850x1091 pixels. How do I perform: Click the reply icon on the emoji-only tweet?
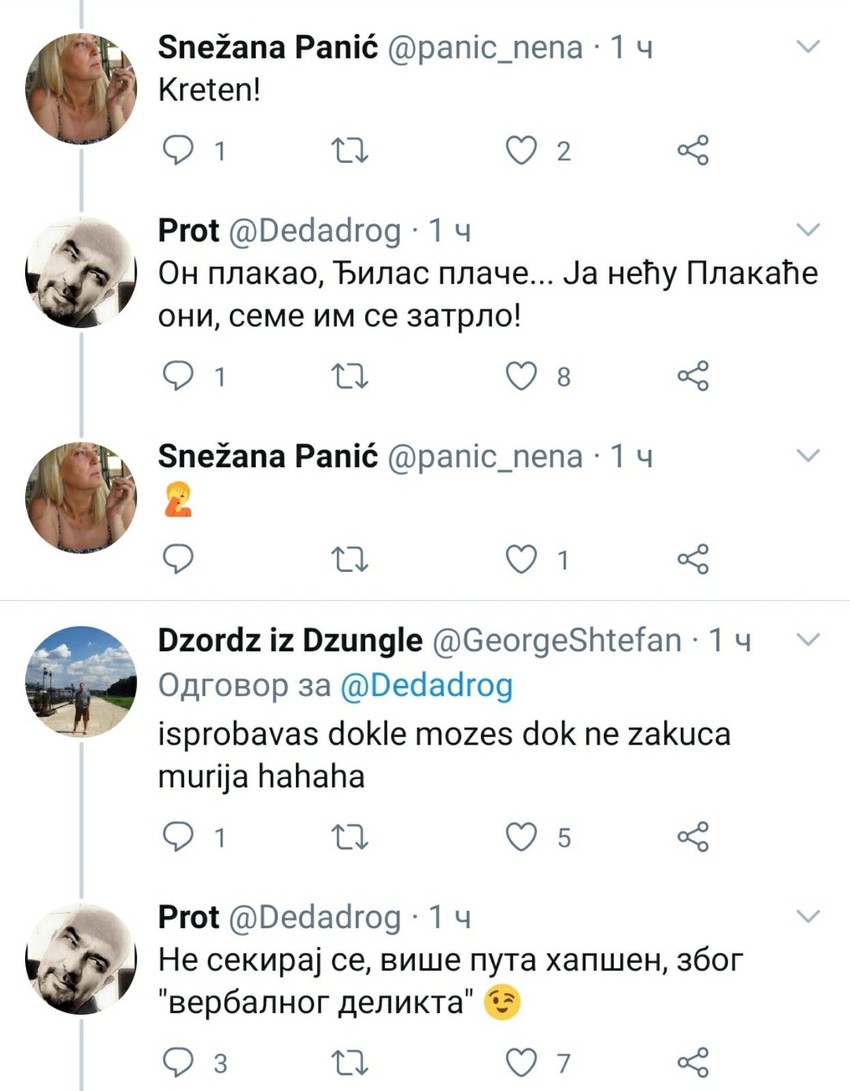pos(178,561)
